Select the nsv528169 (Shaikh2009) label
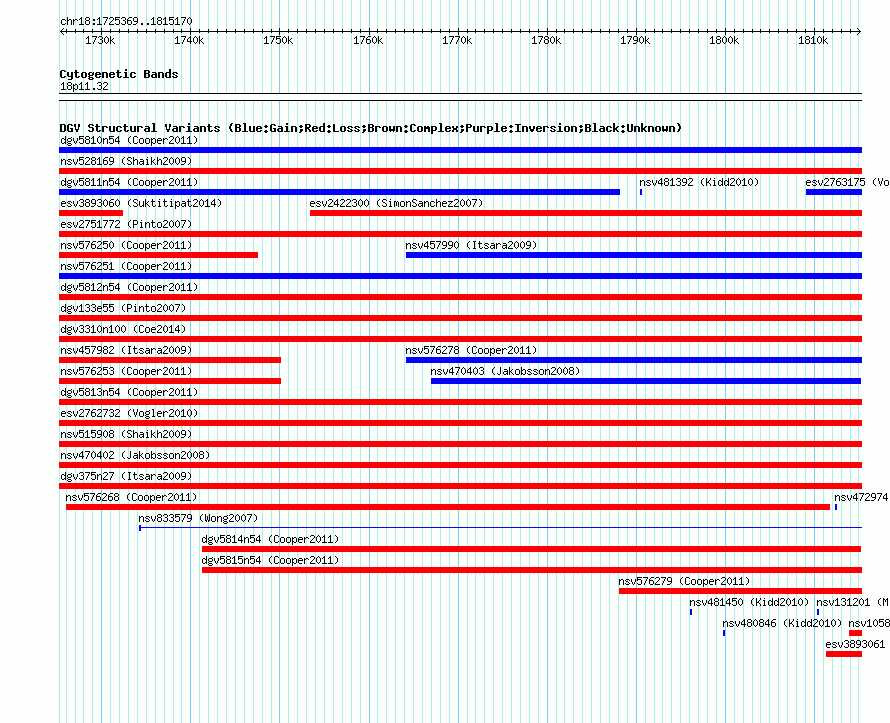Image resolution: width=890 pixels, height=723 pixels. click(x=126, y=161)
